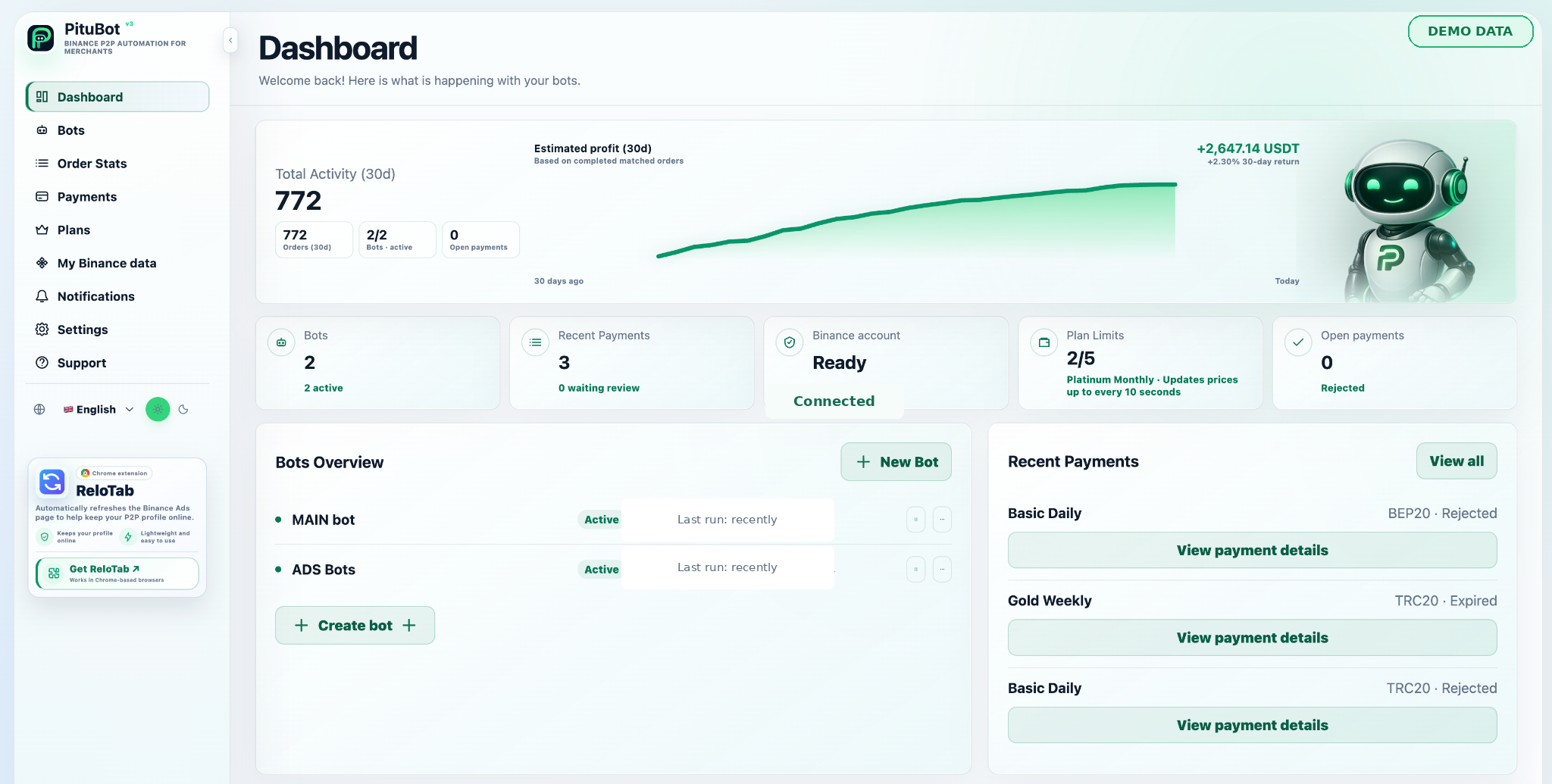Click the Chrome extension badge
Viewport: 1552px width, 784px height.
(114, 473)
